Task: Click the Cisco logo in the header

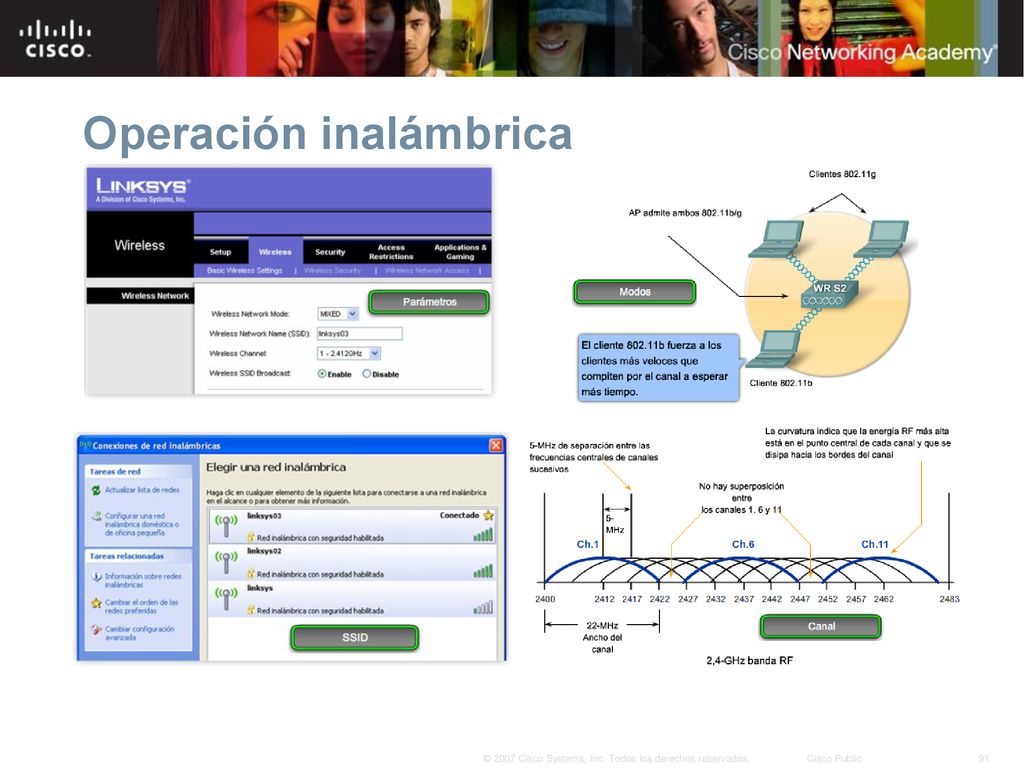Action: tap(55, 39)
